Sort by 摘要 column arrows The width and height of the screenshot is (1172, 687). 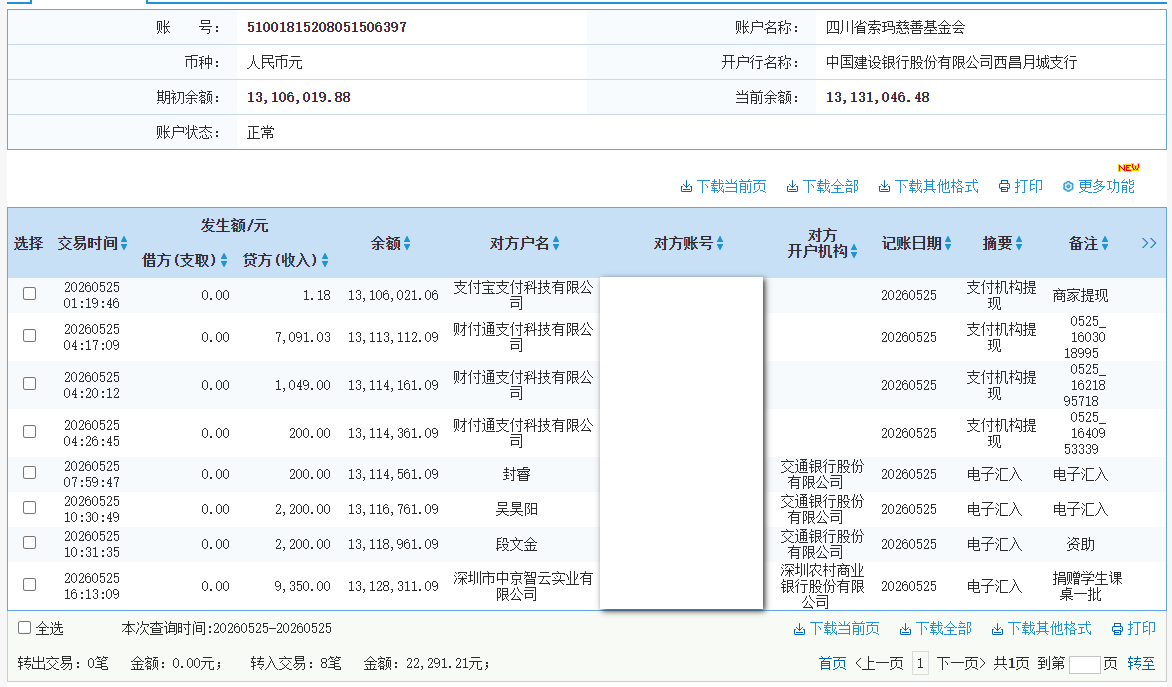1018,243
